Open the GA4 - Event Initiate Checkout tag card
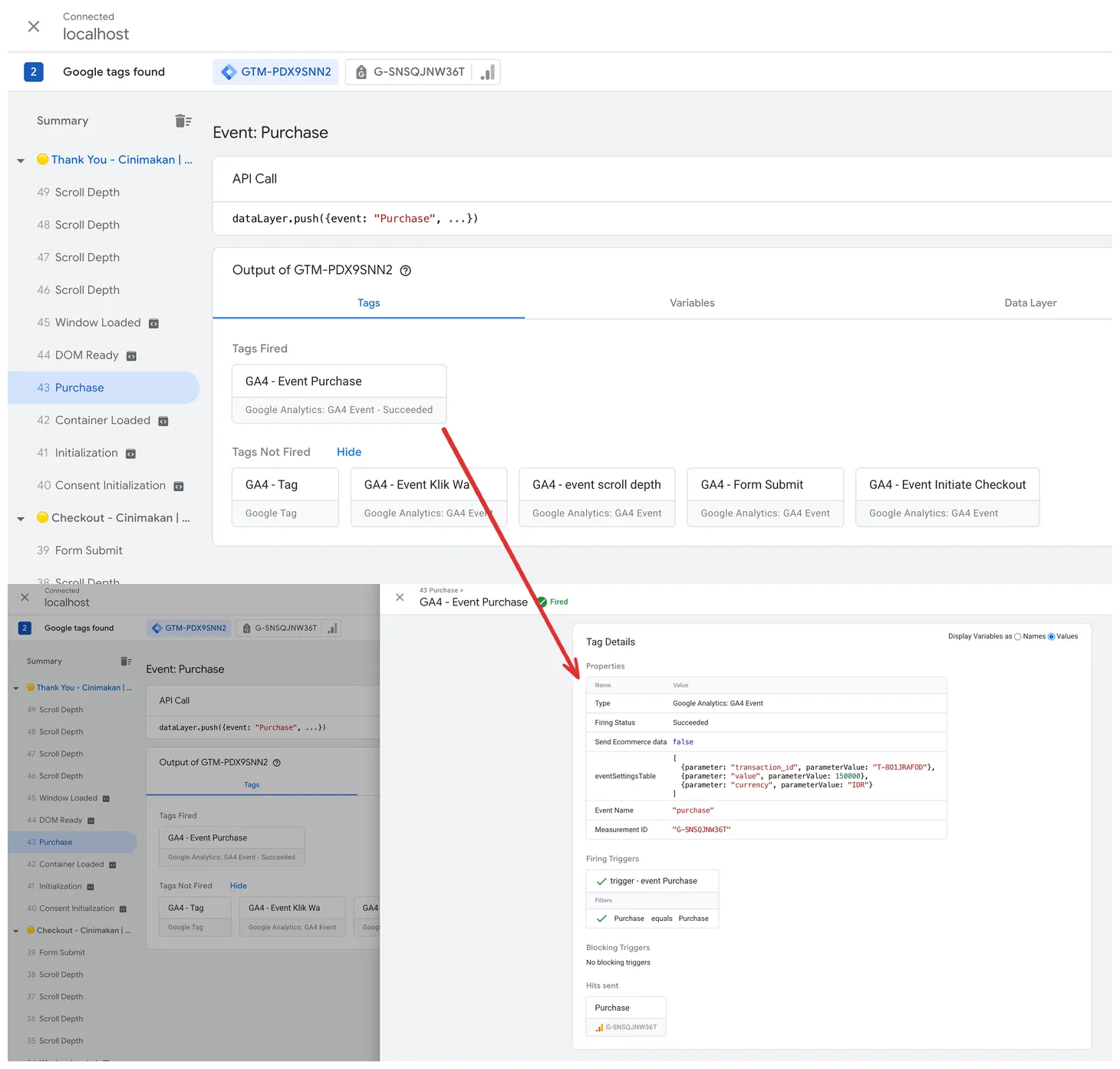 tap(947, 497)
